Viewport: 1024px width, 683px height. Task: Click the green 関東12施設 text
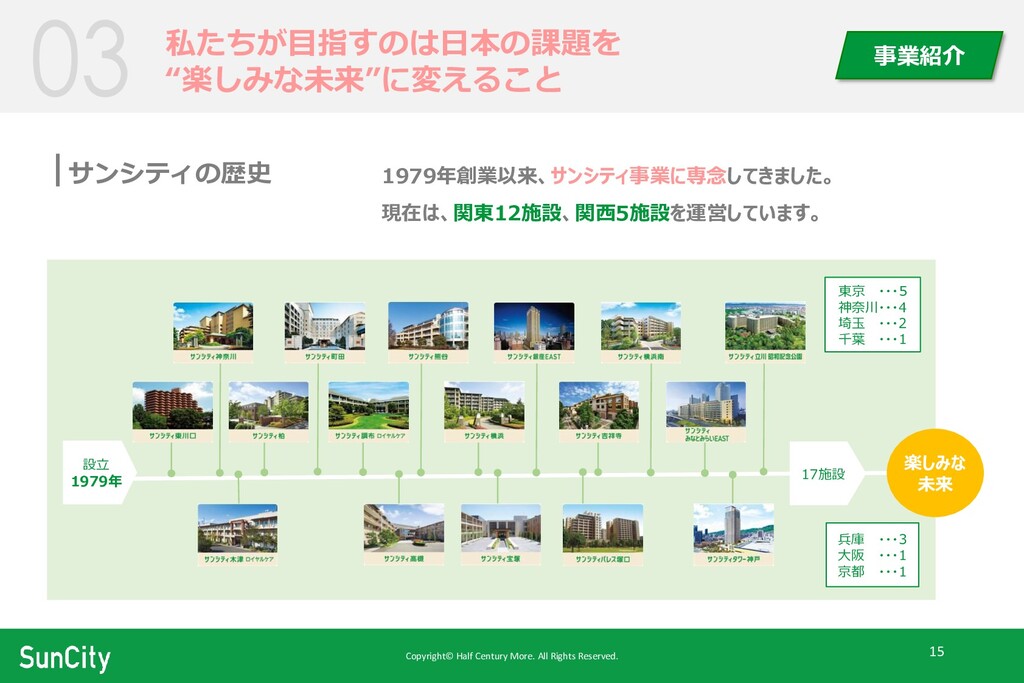507,213
